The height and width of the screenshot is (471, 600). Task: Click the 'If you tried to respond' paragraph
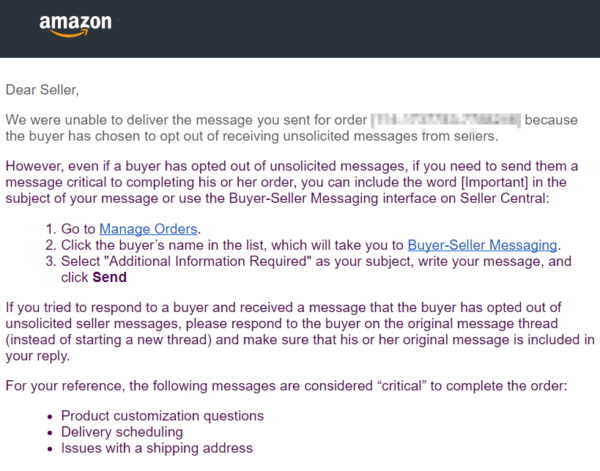point(300,331)
